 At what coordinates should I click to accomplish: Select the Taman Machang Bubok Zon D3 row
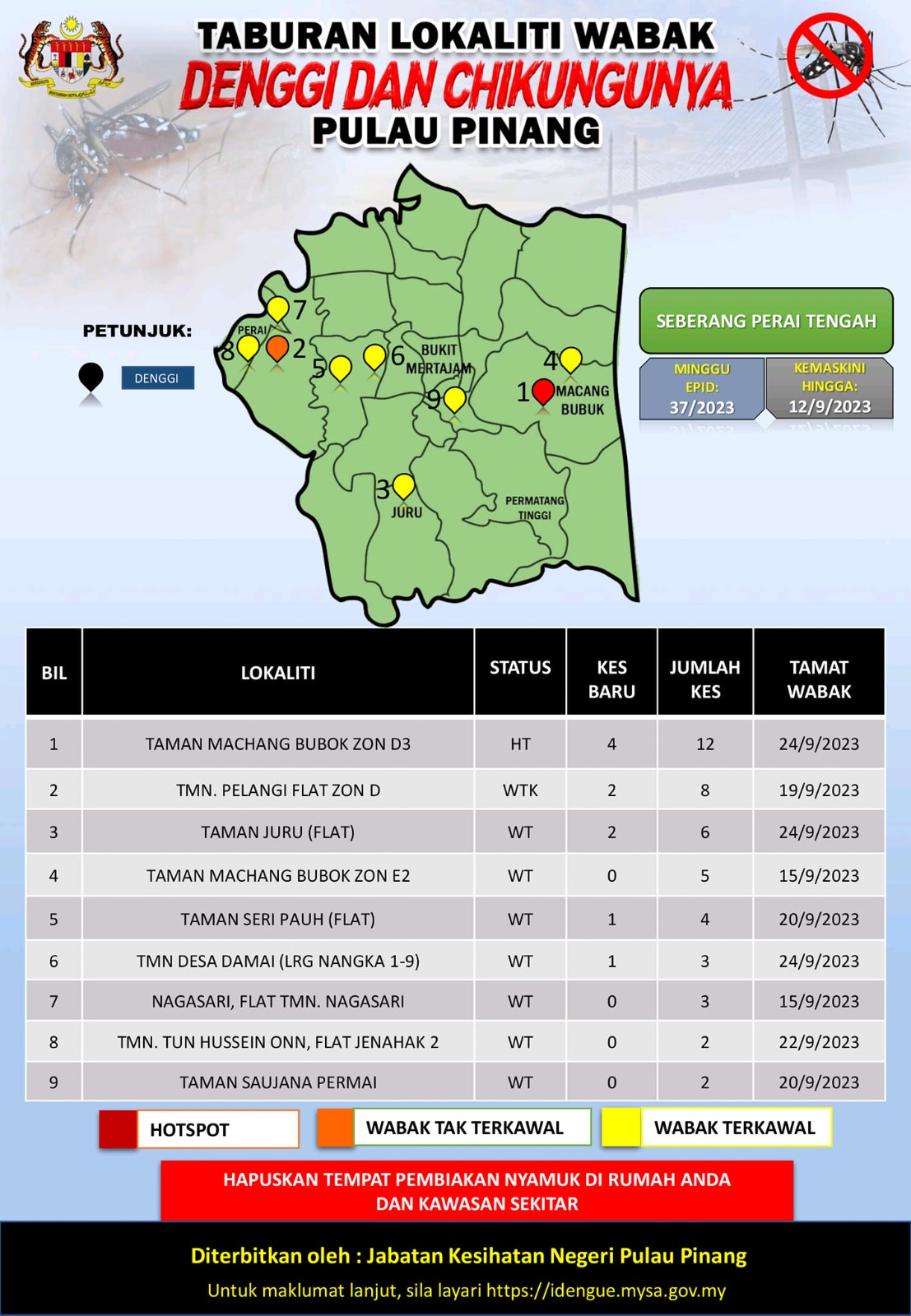click(456, 744)
